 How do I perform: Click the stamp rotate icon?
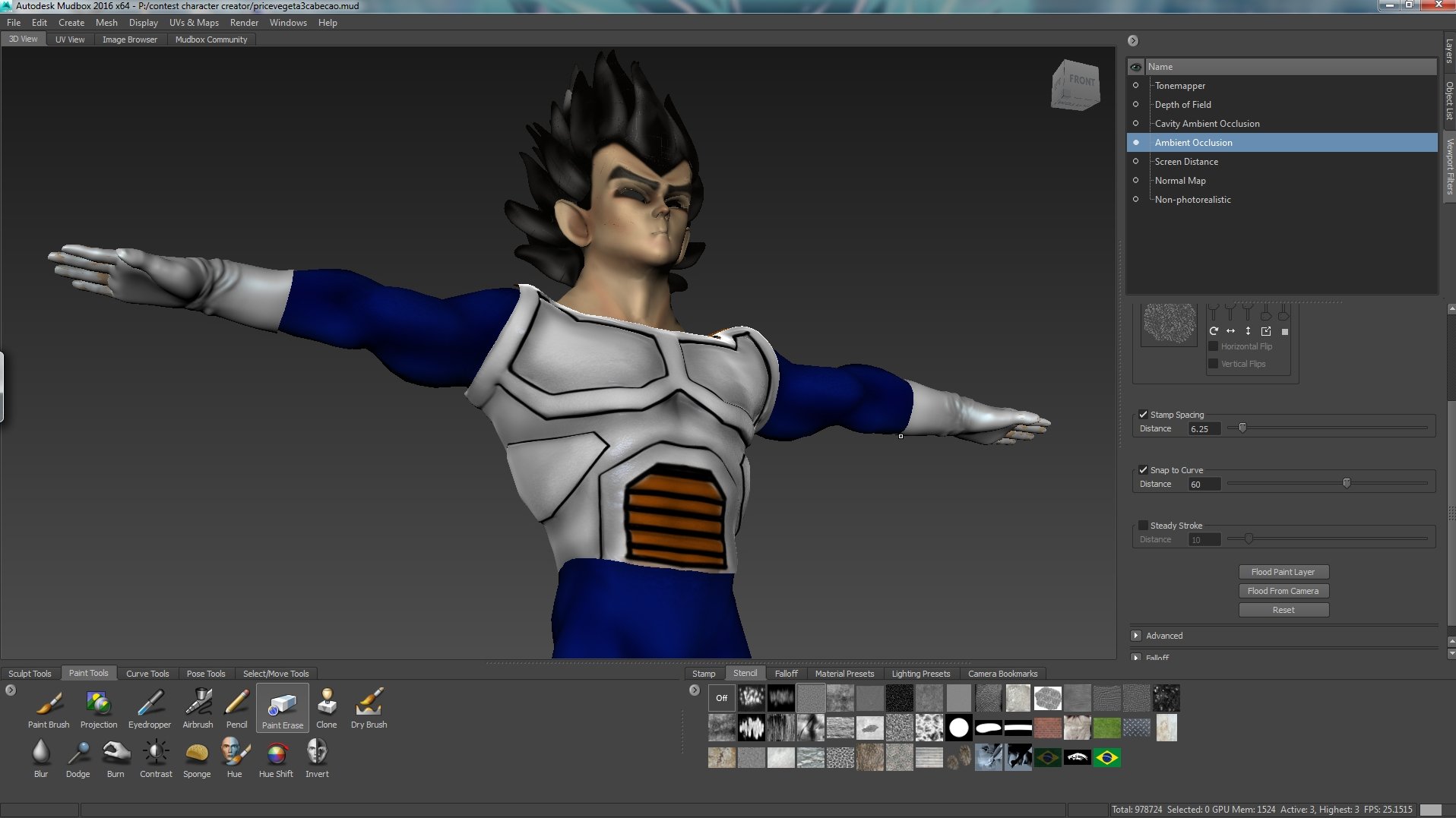tap(1214, 331)
